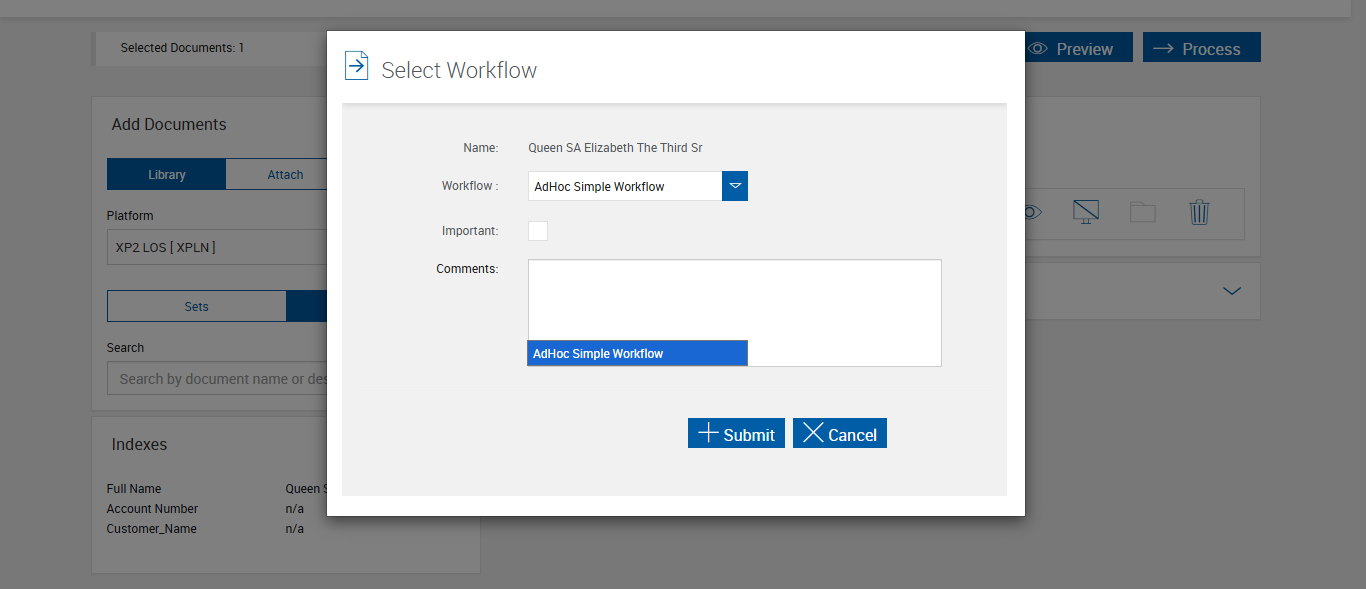Click the Select Workflow document arrow icon

point(356,66)
